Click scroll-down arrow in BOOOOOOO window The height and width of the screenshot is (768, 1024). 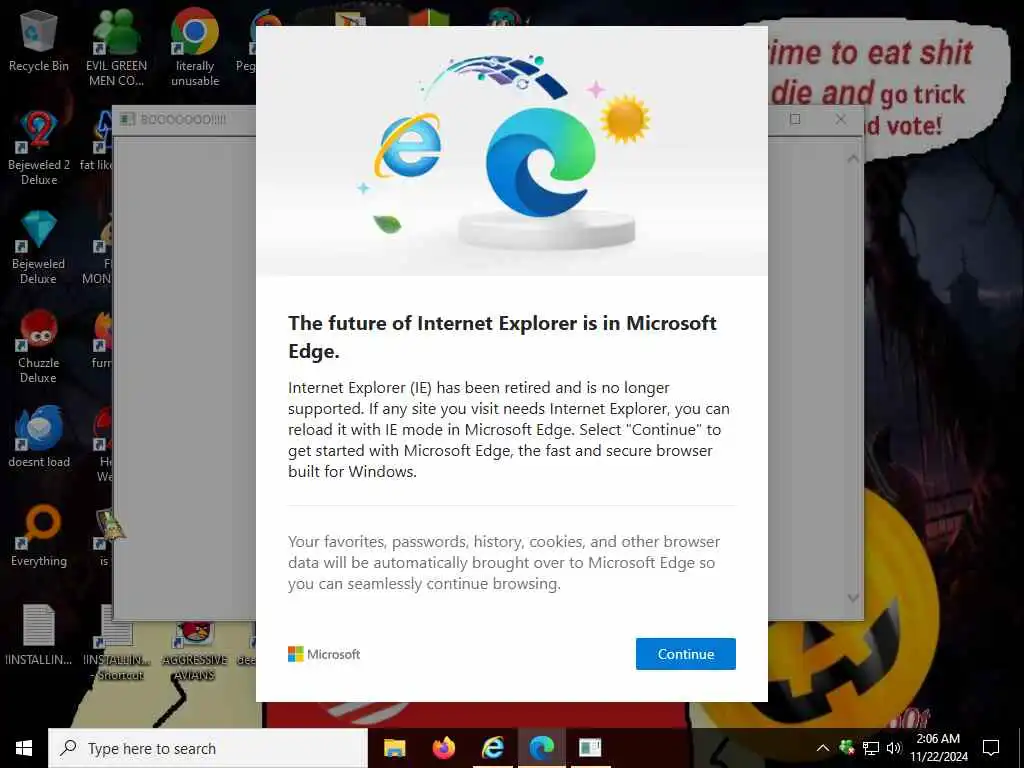pyautogui.click(x=853, y=598)
